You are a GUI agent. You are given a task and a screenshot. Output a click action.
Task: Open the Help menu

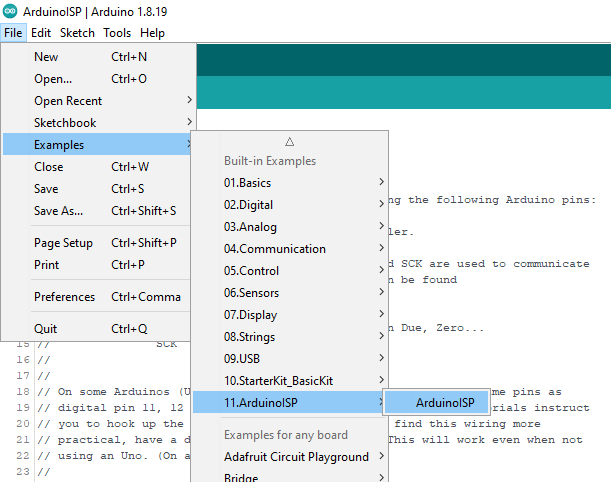[152, 33]
